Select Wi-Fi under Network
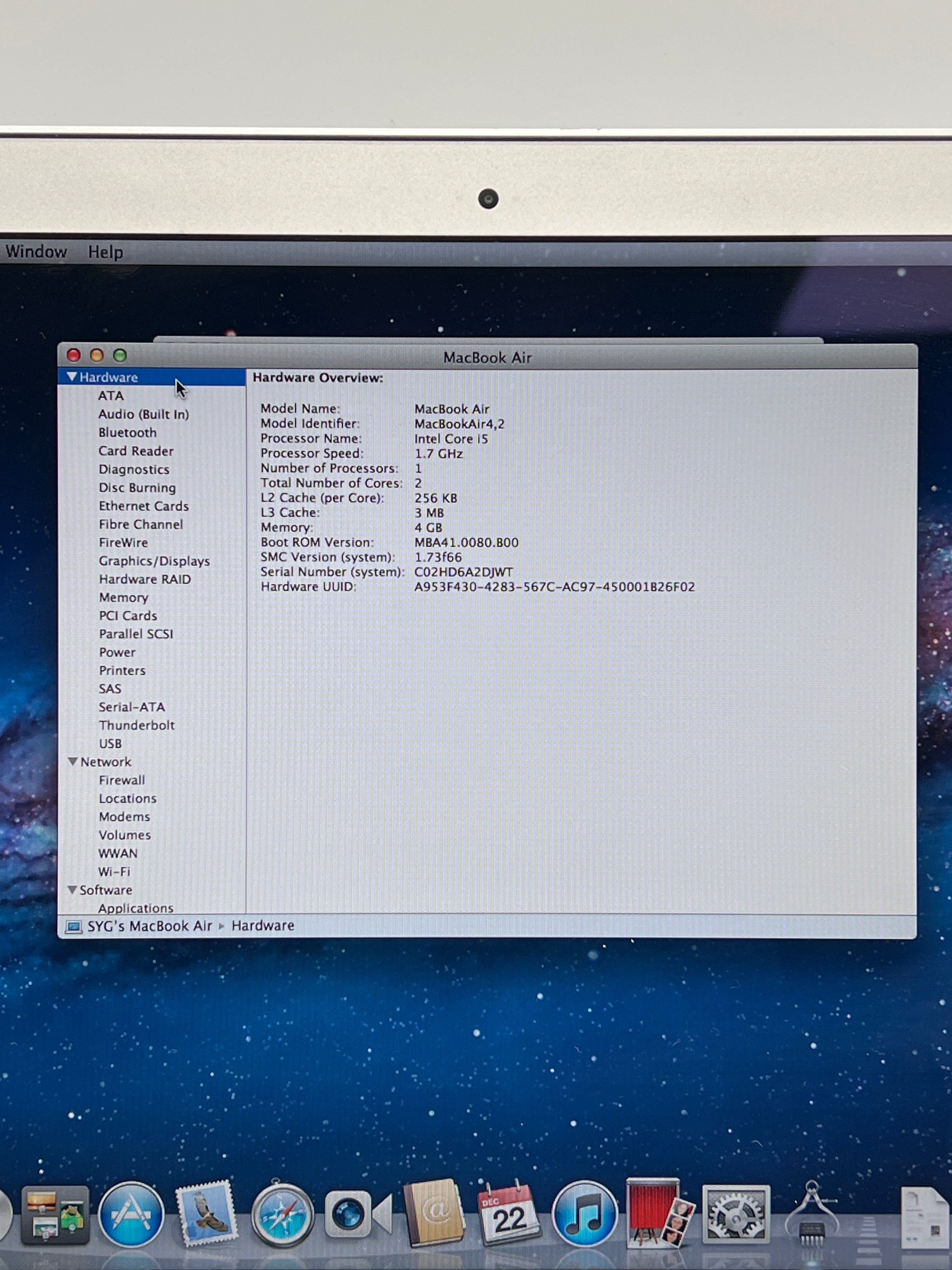This screenshot has height=1270, width=952. [114, 872]
